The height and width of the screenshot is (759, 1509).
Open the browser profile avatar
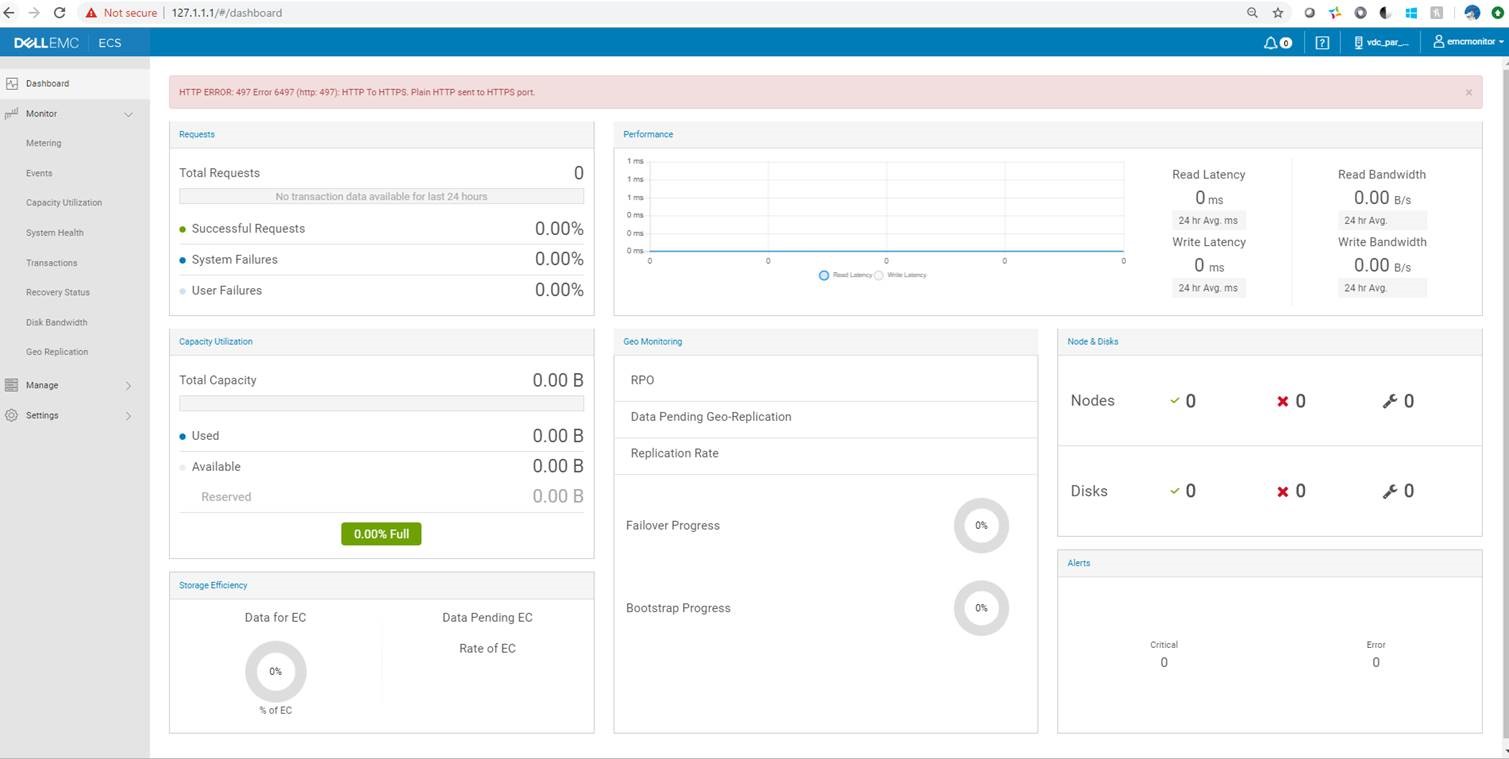click(x=1472, y=13)
